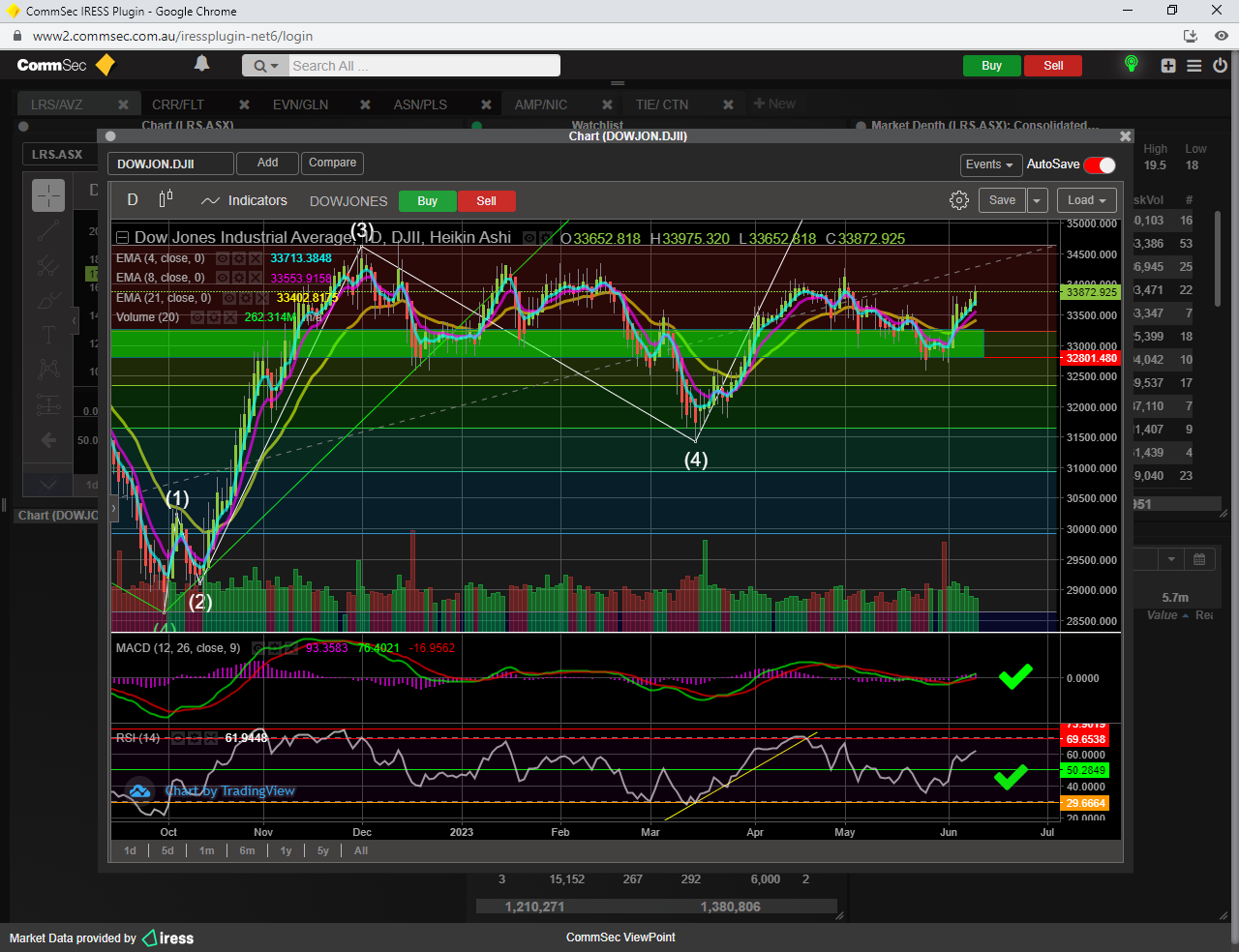
Task: Click the power logout icon
Action: point(1220,66)
